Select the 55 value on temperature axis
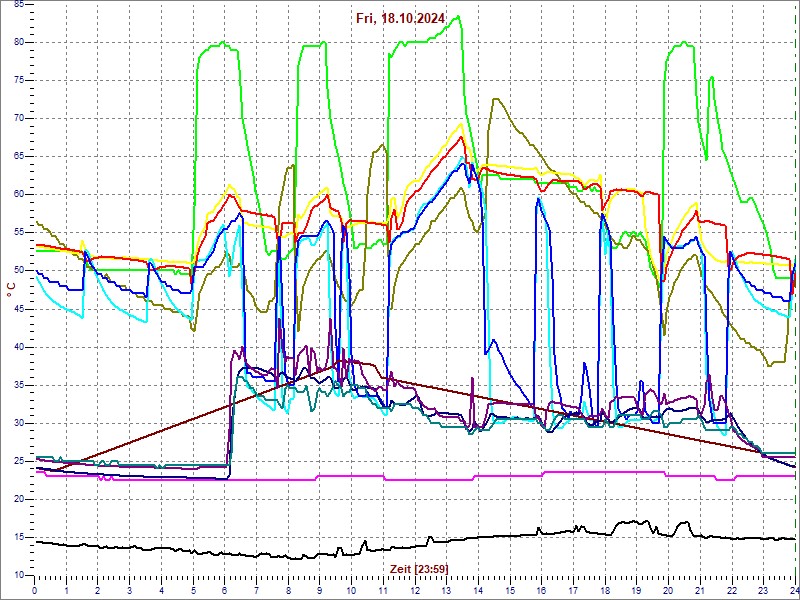The height and width of the screenshot is (600, 800). coord(18,233)
